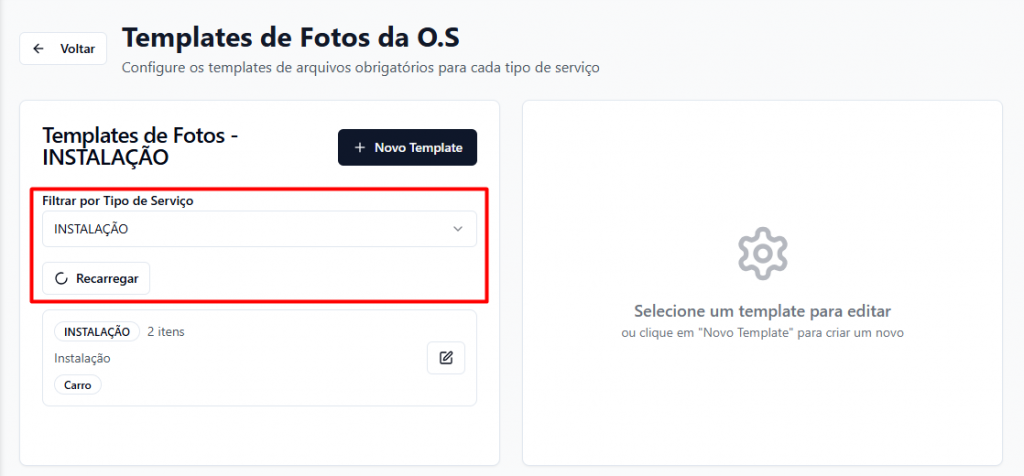Click the hint text mentioning "Novo Template"
The width and height of the screenshot is (1024, 476).
click(762, 332)
